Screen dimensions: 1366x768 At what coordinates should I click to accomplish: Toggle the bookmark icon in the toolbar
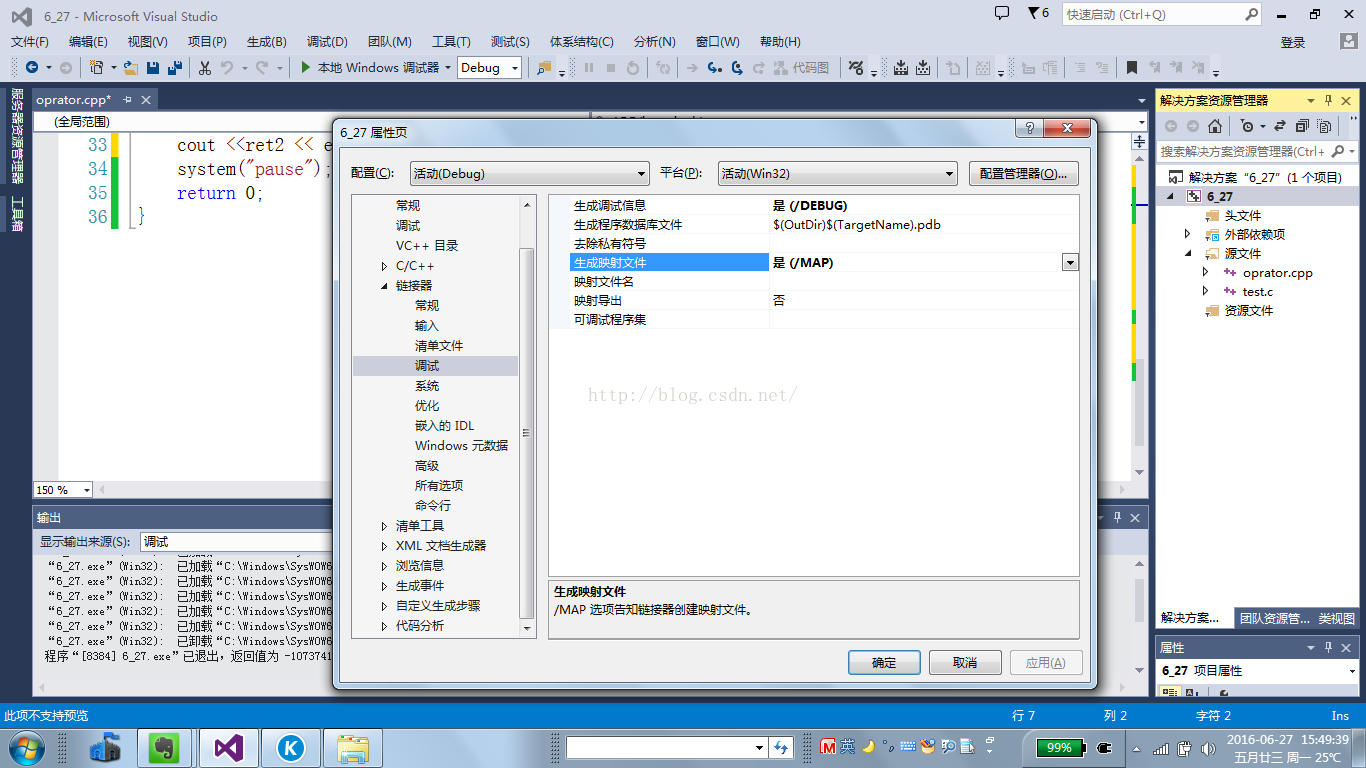(1132, 68)
